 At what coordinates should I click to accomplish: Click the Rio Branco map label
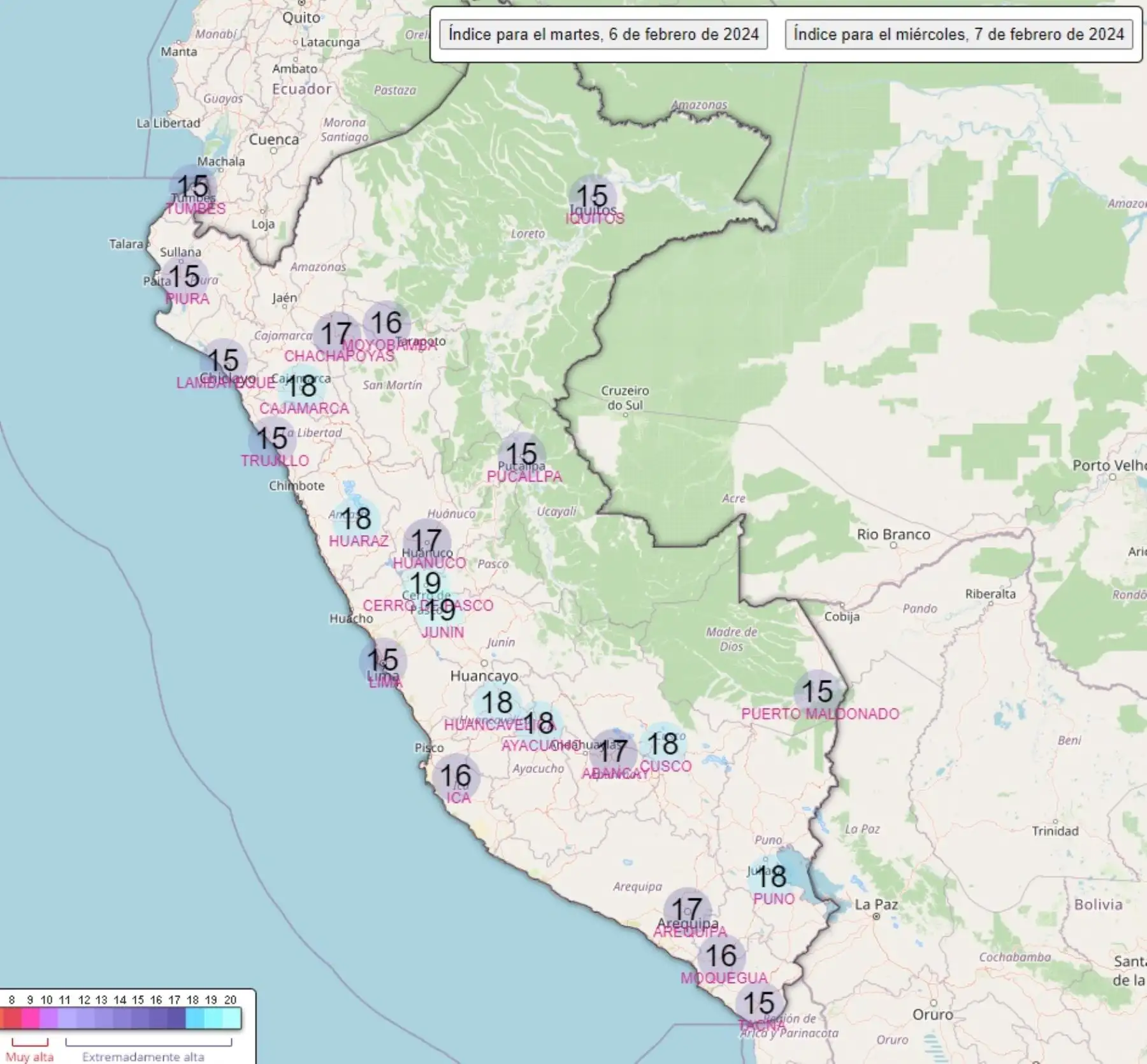tap(893, 535)
